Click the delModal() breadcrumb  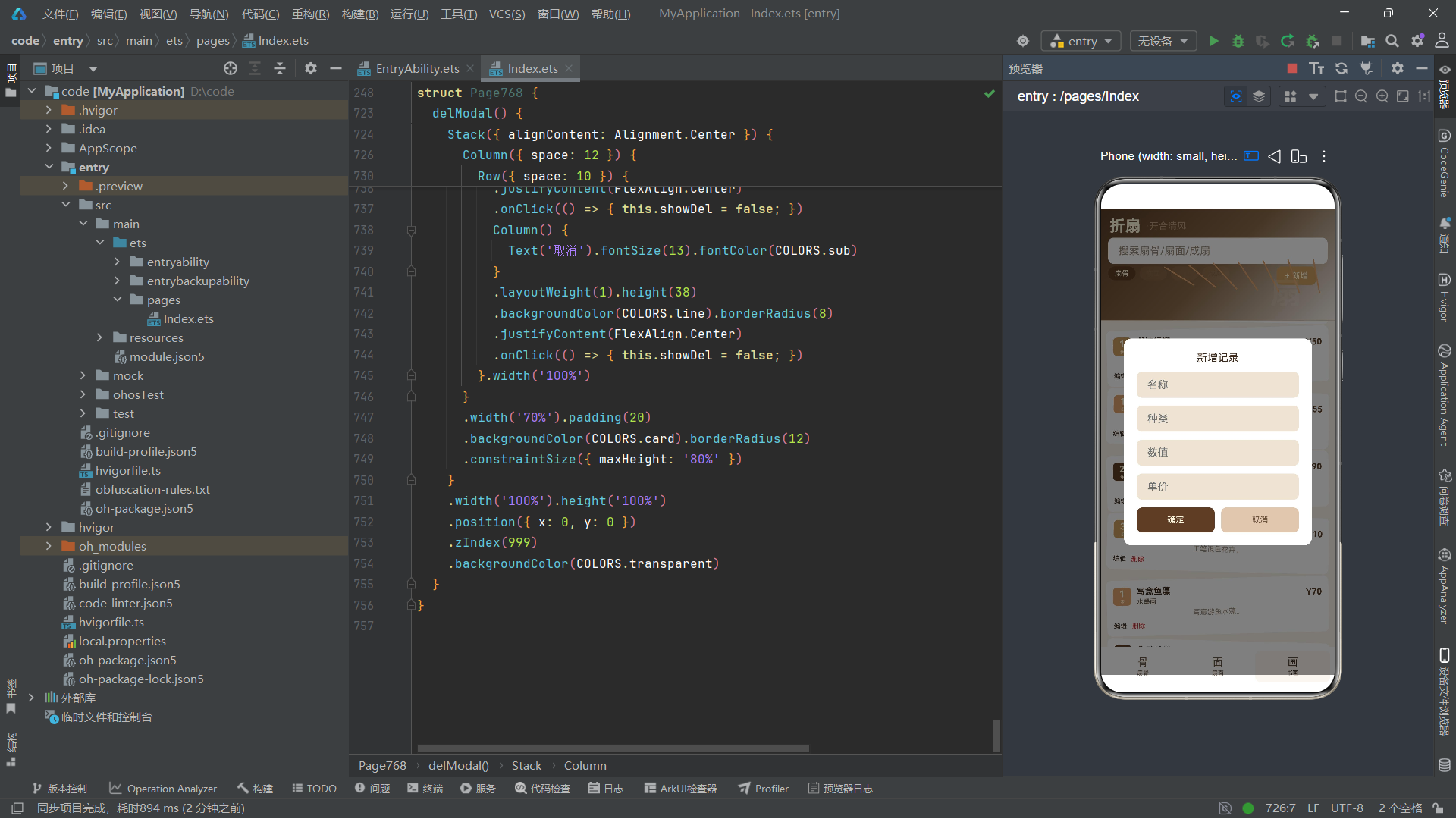click(458, 766)
